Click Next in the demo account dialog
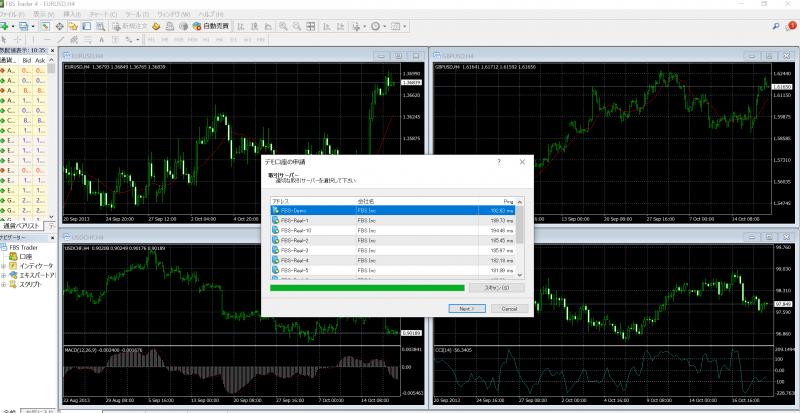This screenshot has width=800, height=413. pyautogui.click(x=467, y=308)
